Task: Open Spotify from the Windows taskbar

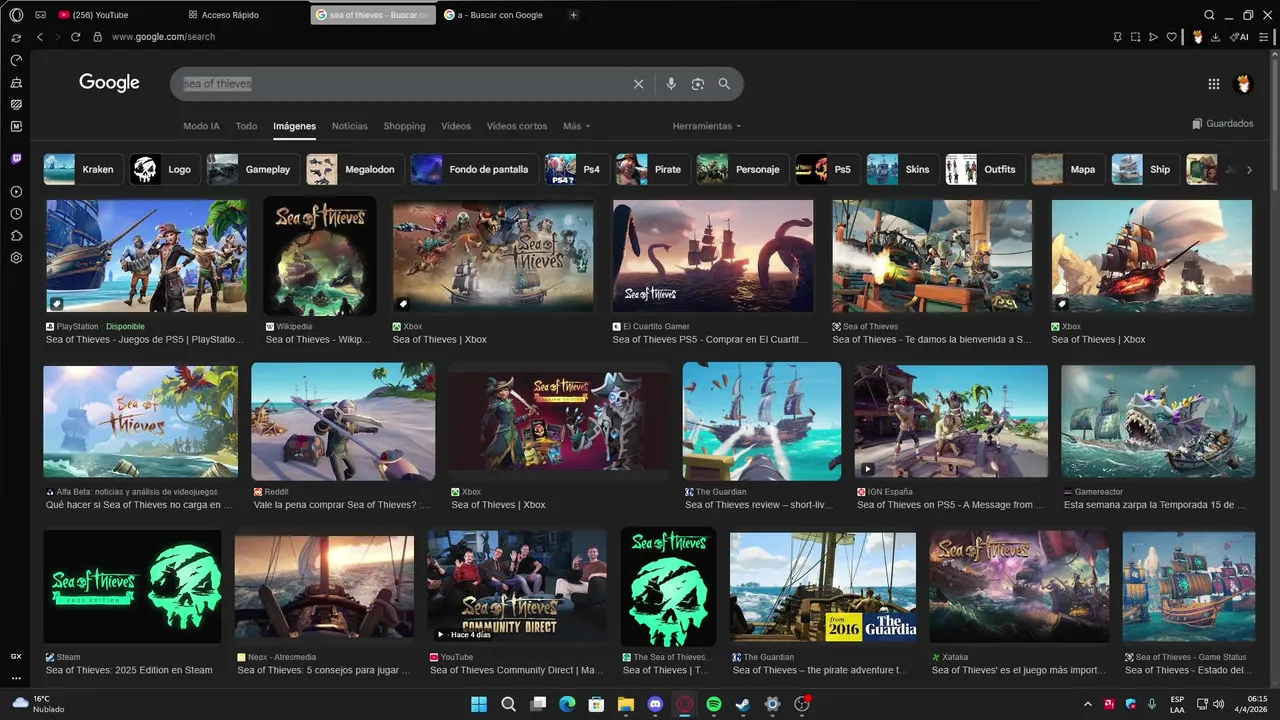Action: point(714,704)
